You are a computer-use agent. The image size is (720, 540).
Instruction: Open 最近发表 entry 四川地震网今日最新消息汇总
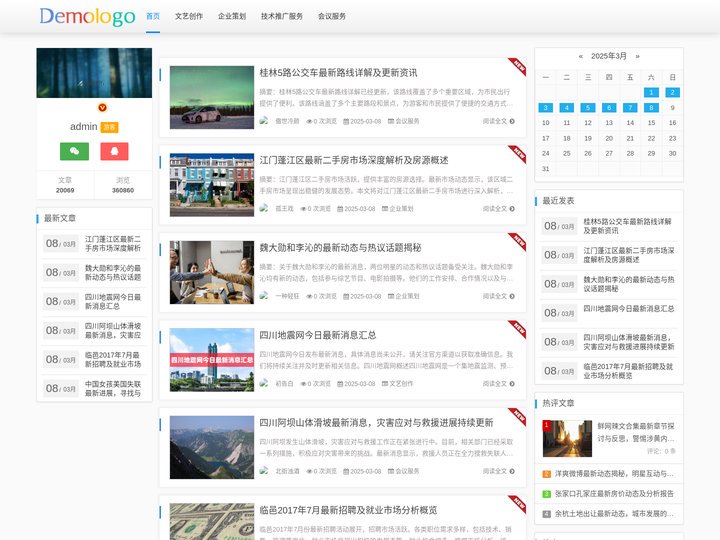[629, 309]
